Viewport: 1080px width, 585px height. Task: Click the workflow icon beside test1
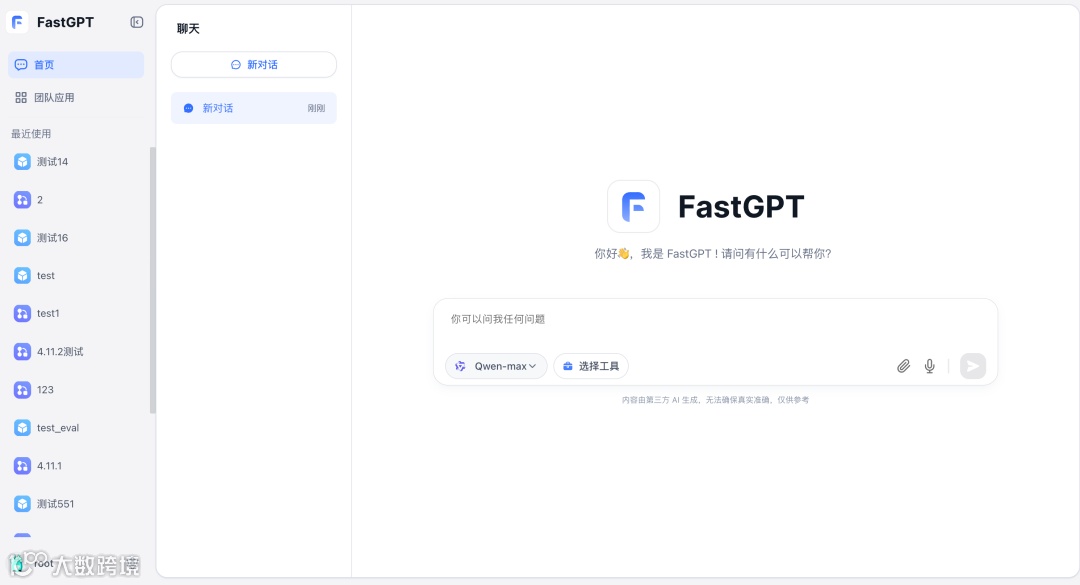click(x=22, y=314)
